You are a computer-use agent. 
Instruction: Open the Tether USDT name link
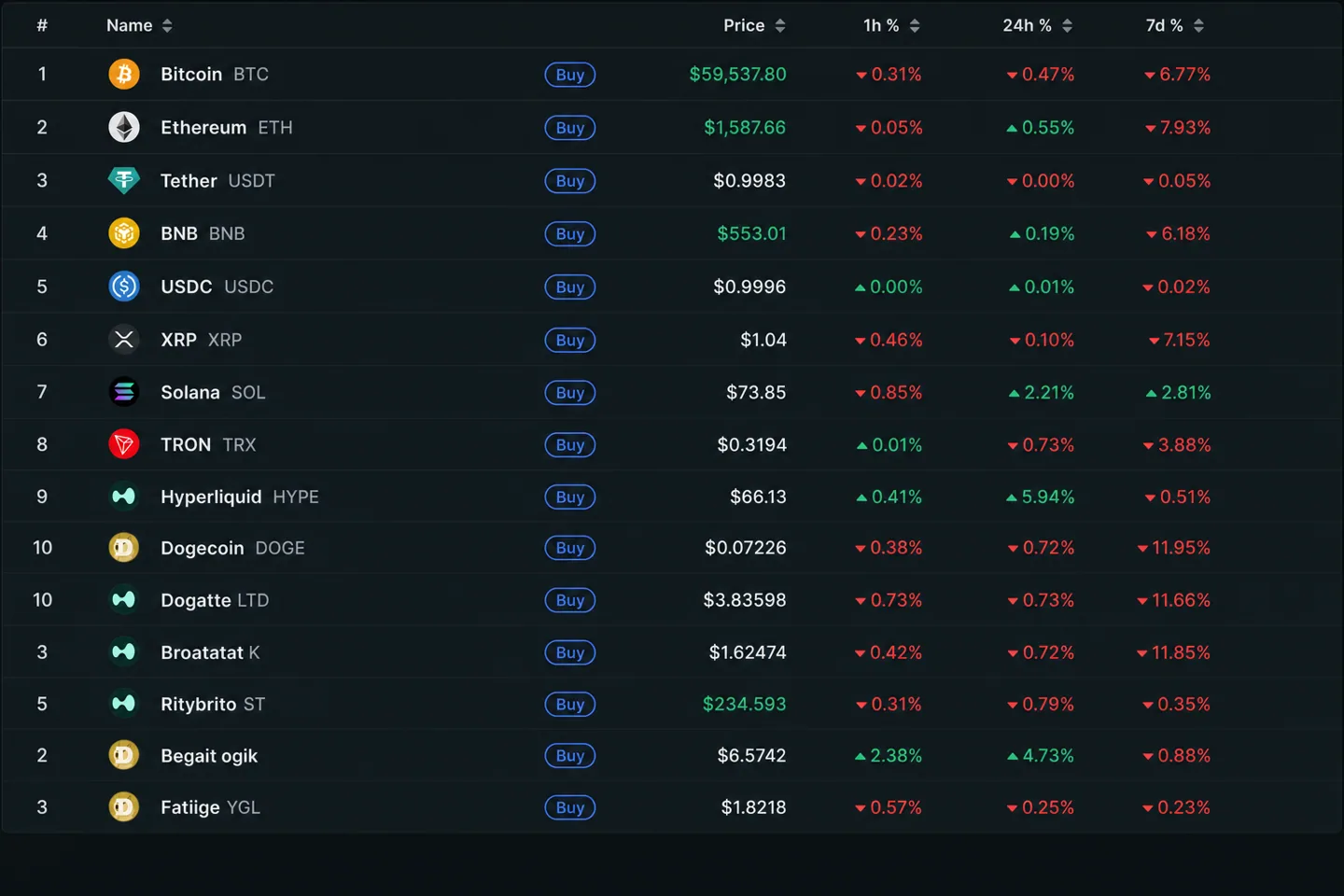(217, 180)
